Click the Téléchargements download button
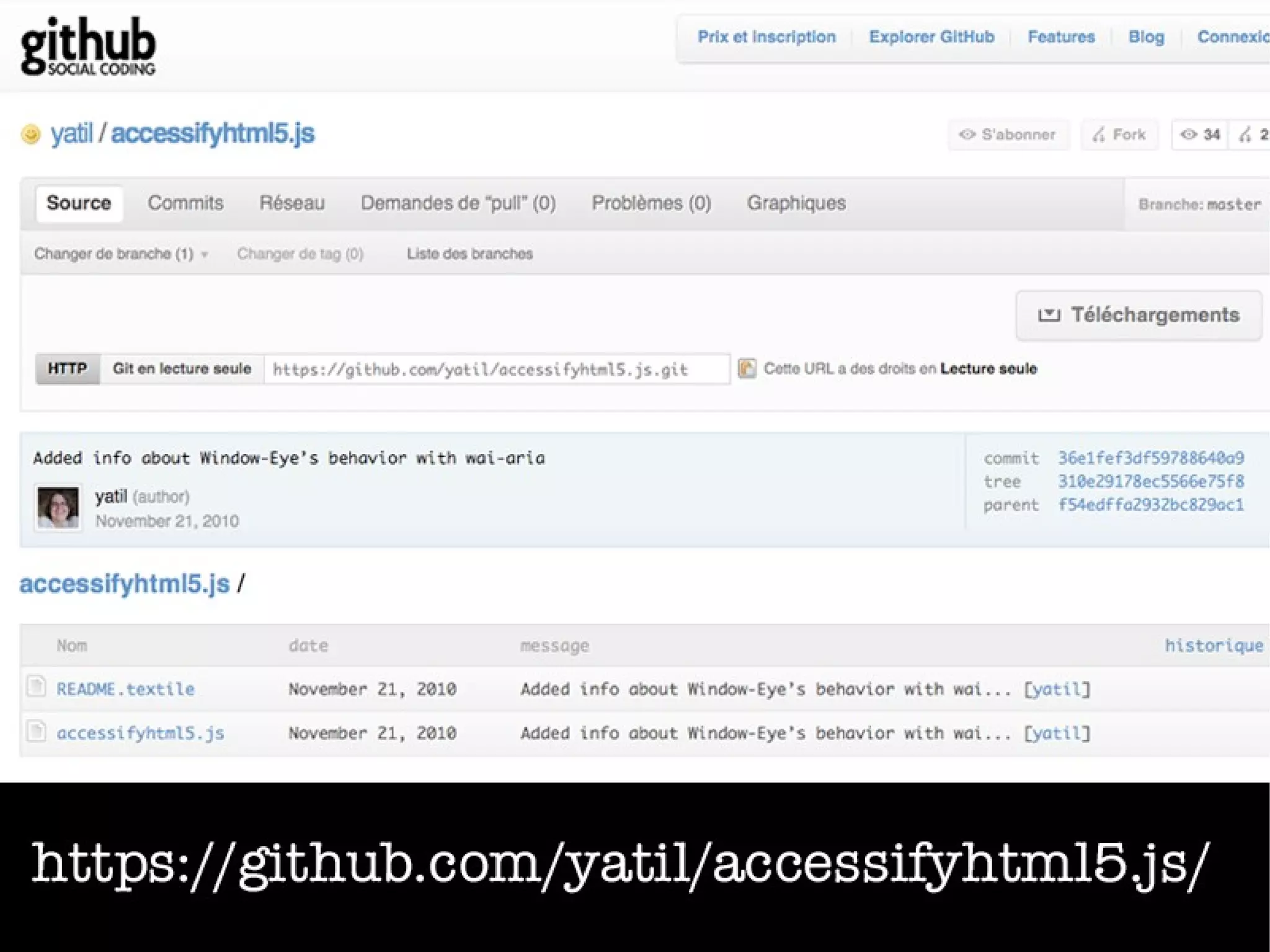 tap(1139, 315)
